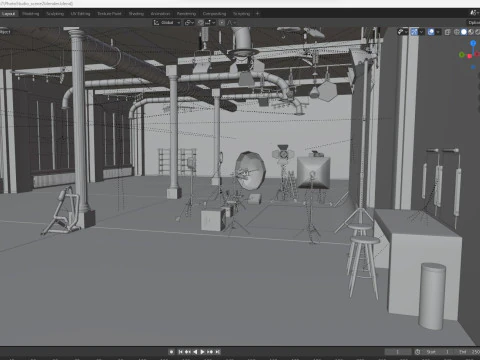Toggle auto keying record button
Screen dimensions: 480x360
pos(171,352)
